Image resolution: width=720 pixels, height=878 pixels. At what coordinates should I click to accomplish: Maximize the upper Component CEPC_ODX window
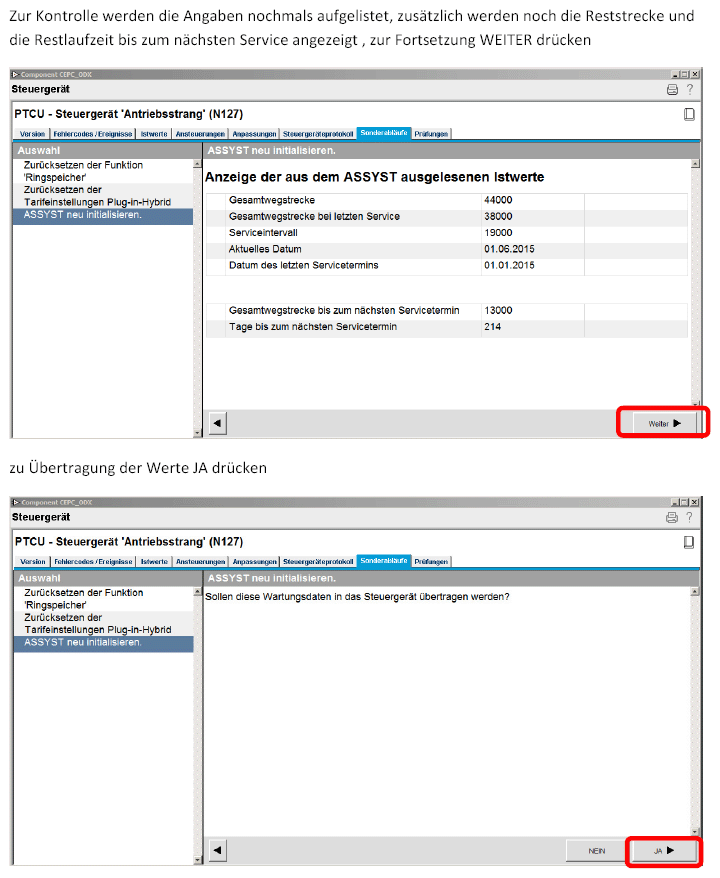pos(684,74)
